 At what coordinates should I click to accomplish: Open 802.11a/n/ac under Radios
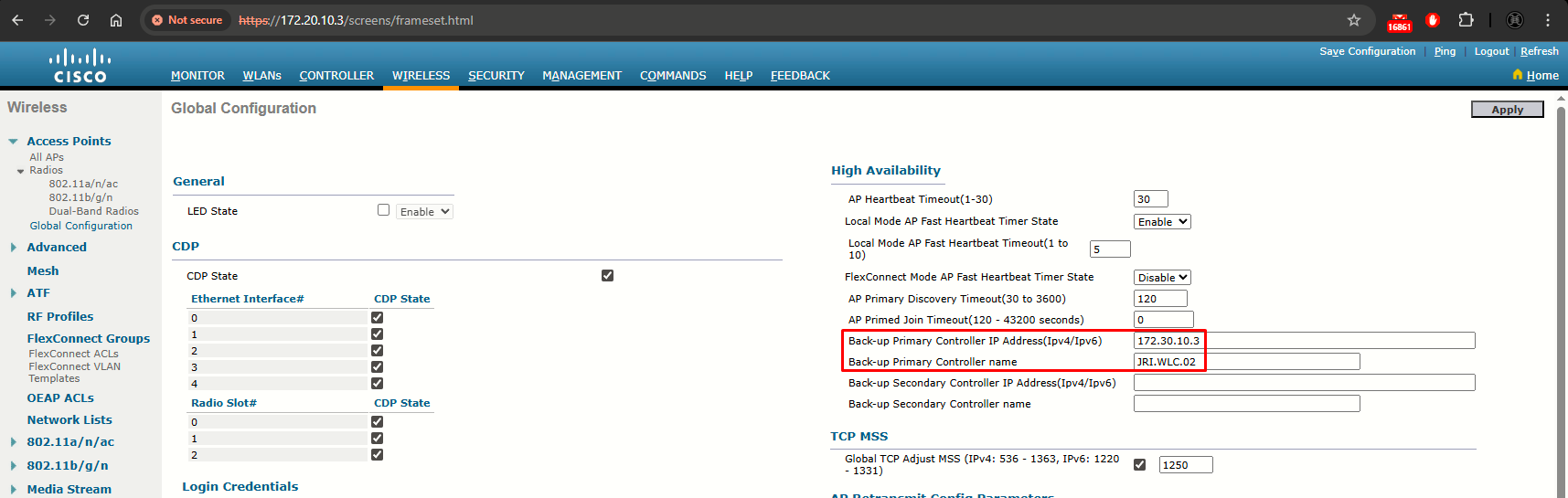tap(83, 184)
